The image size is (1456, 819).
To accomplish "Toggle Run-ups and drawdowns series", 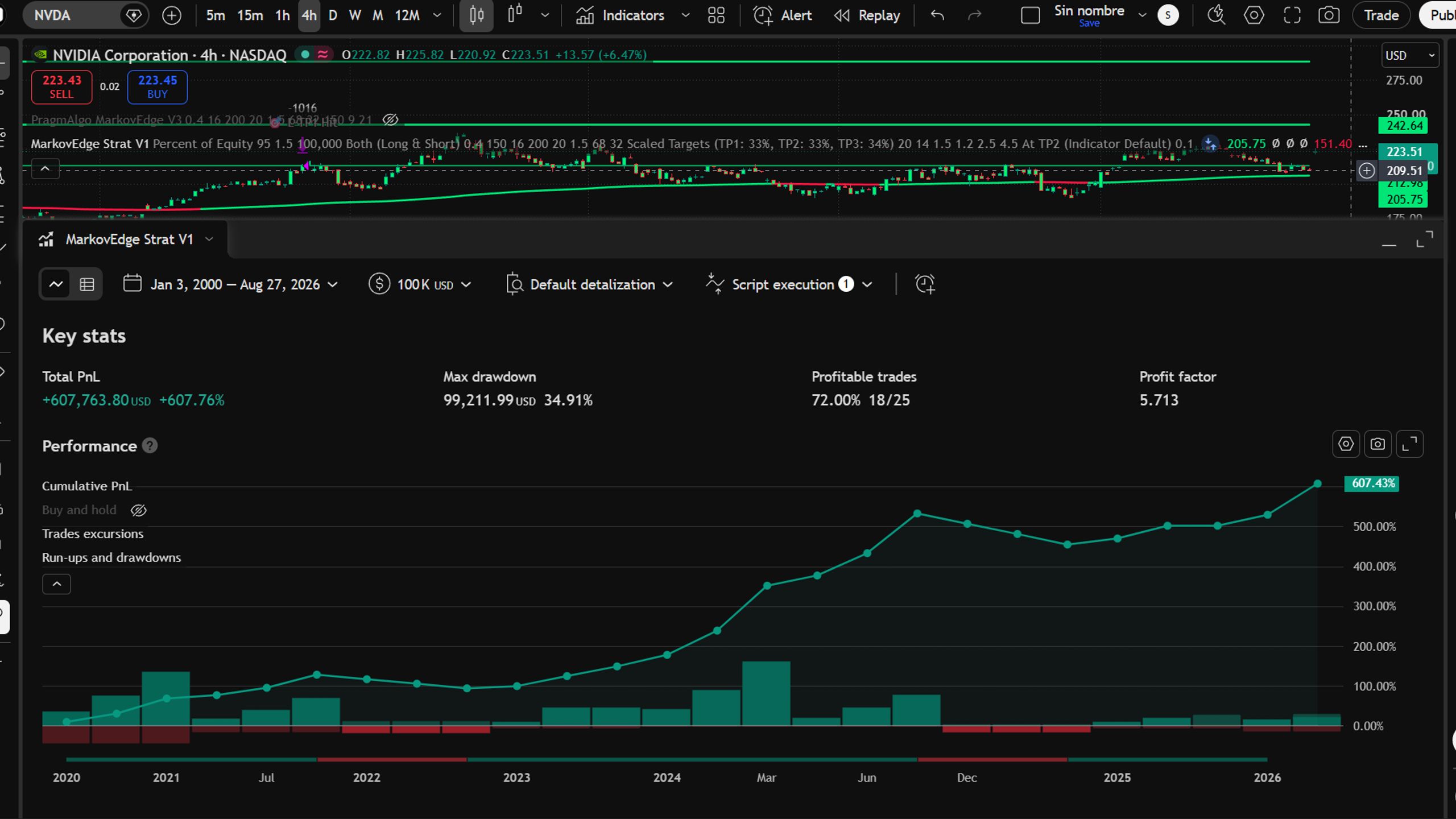I will pyautogui.click(x=111, y=558).
